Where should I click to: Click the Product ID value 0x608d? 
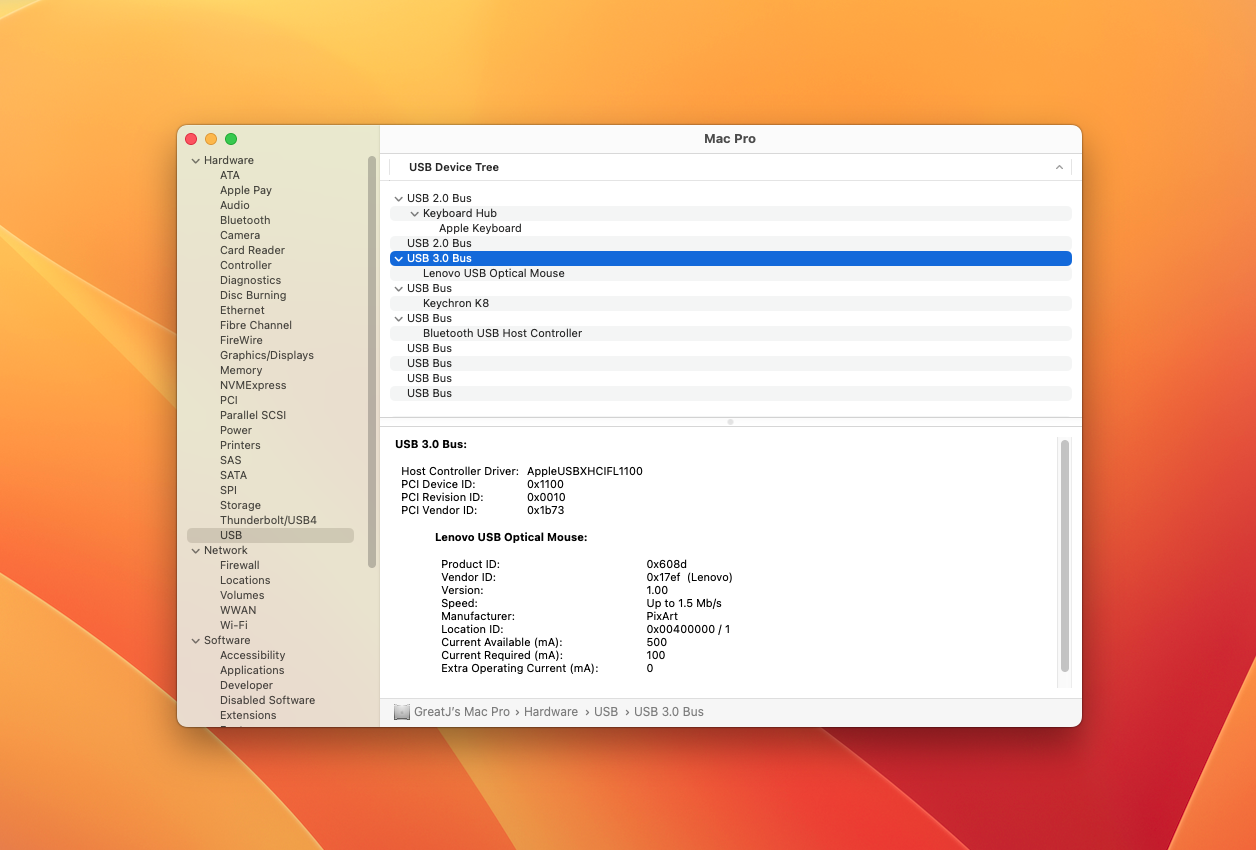(x=667, y=564)
